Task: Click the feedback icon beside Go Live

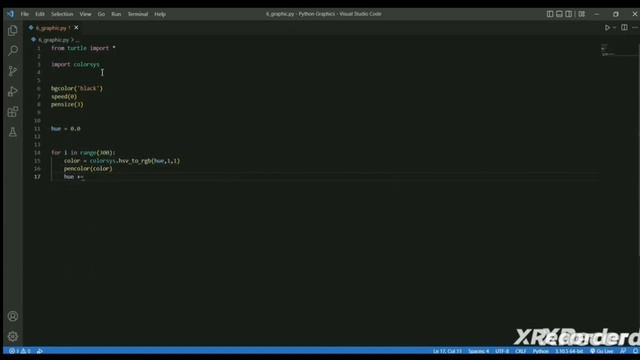Action: [x=623, y=351]
